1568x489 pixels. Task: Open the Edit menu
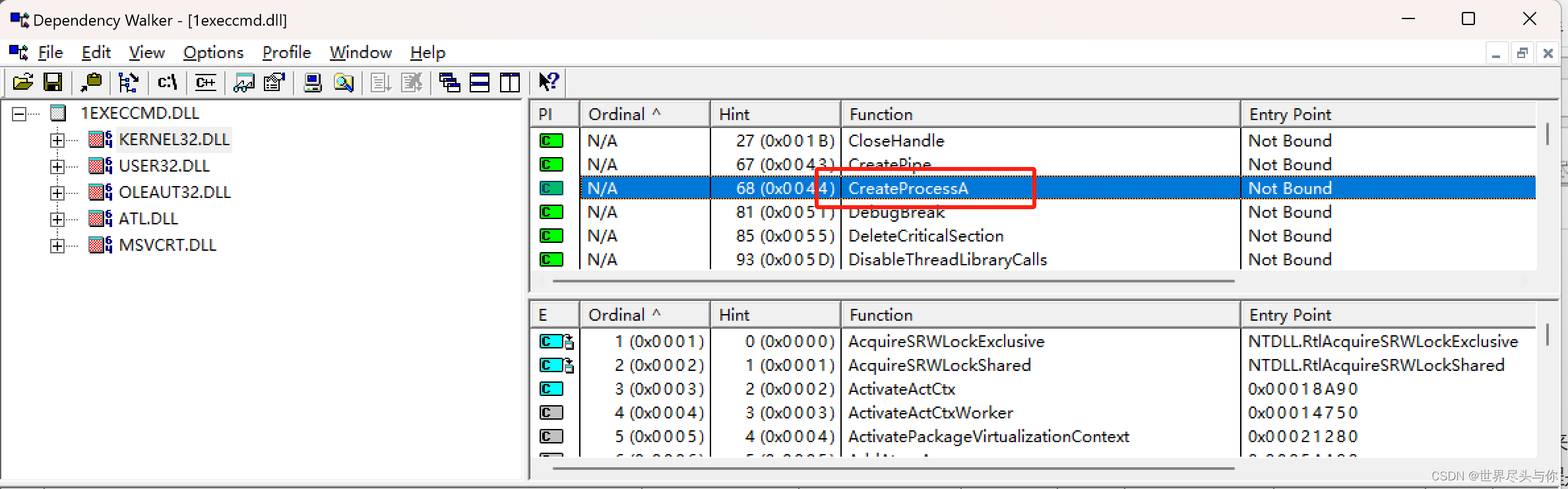[x=96, y=52]
